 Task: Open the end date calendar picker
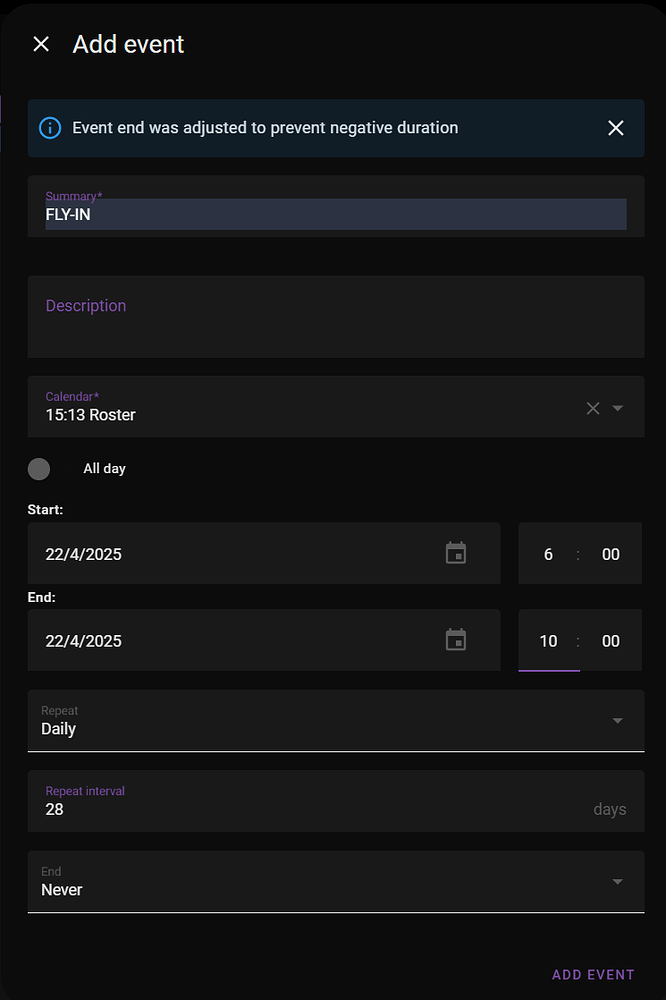coord(456,640)
